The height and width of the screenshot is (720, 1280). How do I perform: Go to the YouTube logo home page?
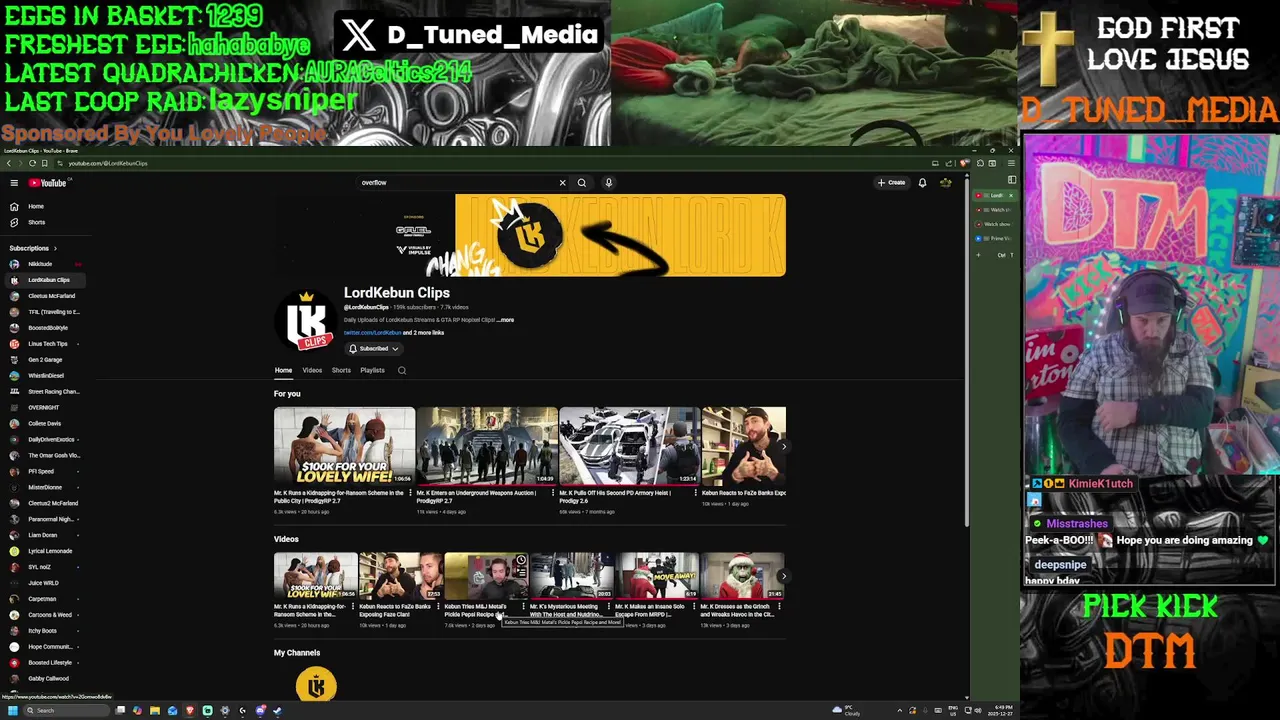click(47, 183)
